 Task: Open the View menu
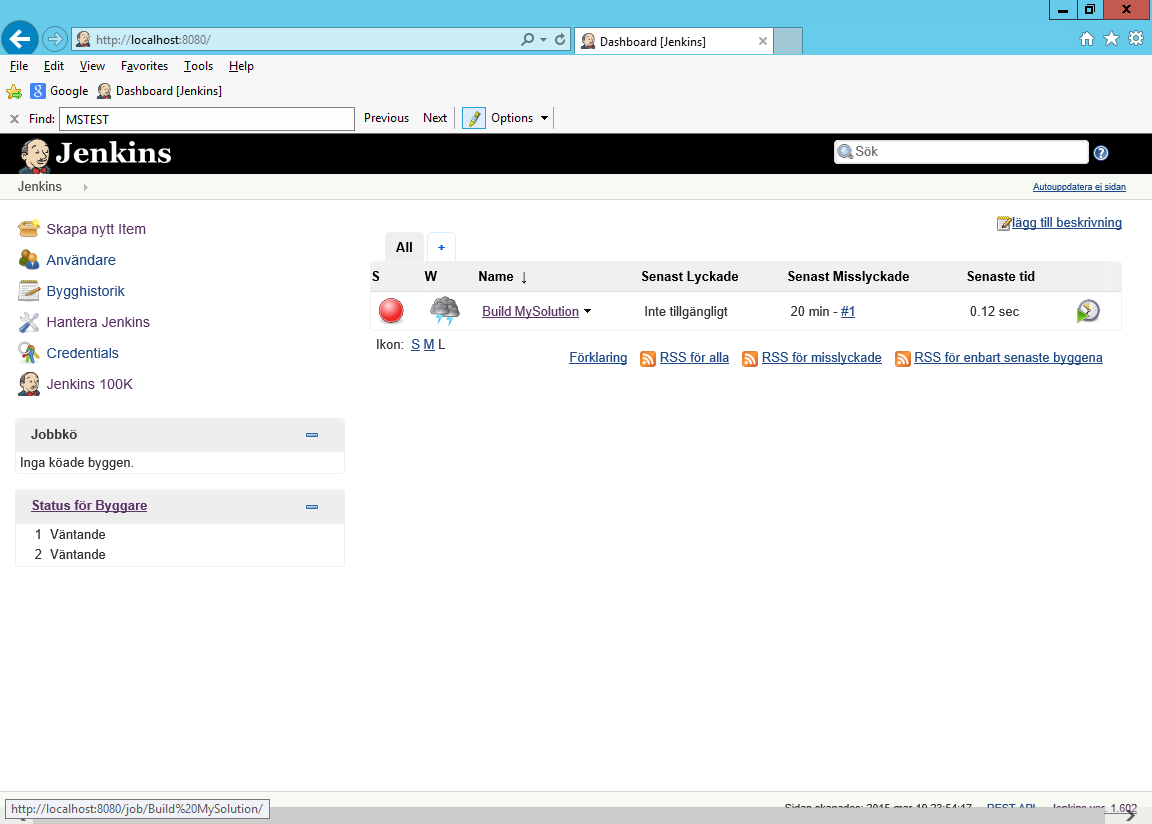tap(92, 66)
